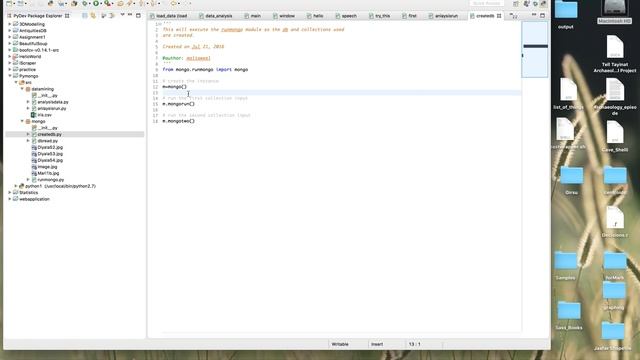Image resolution: width=640 pixels, height=360 pixels.
Task: Click the m.mongotwo() code line
Action: pos(179,121)
